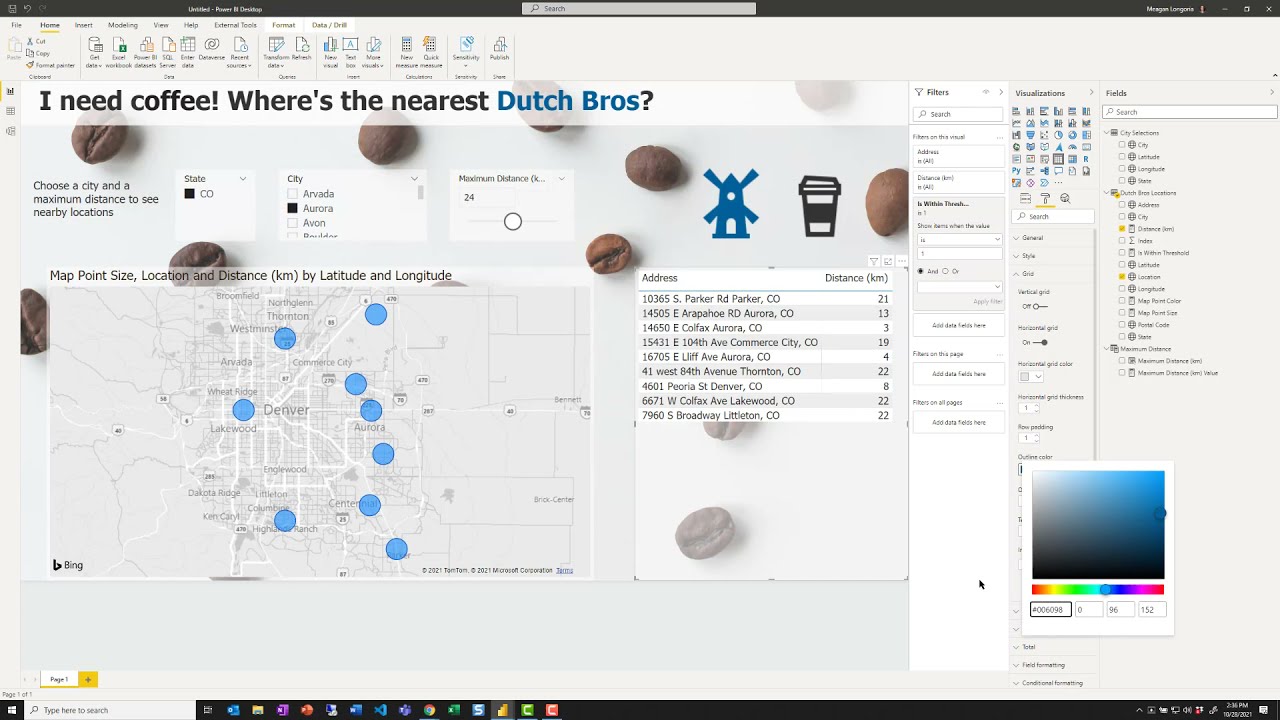This screenshot has width=1280, height=720.
Task: Check the Postal Code field
Action: pyautogui.click(x=1122, y=325)
